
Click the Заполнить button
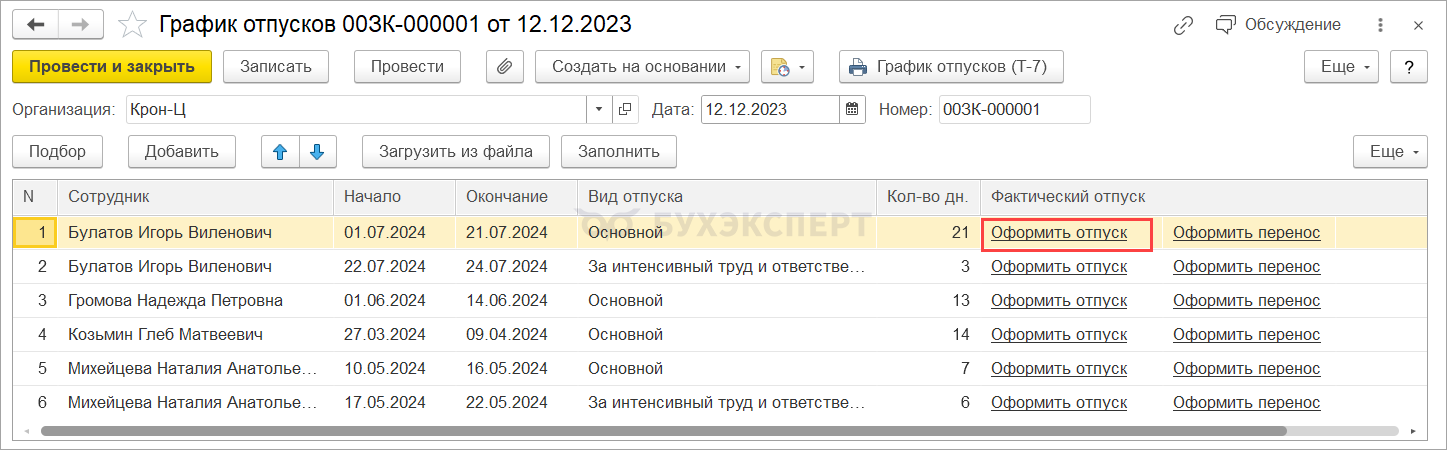coord(619,152)
